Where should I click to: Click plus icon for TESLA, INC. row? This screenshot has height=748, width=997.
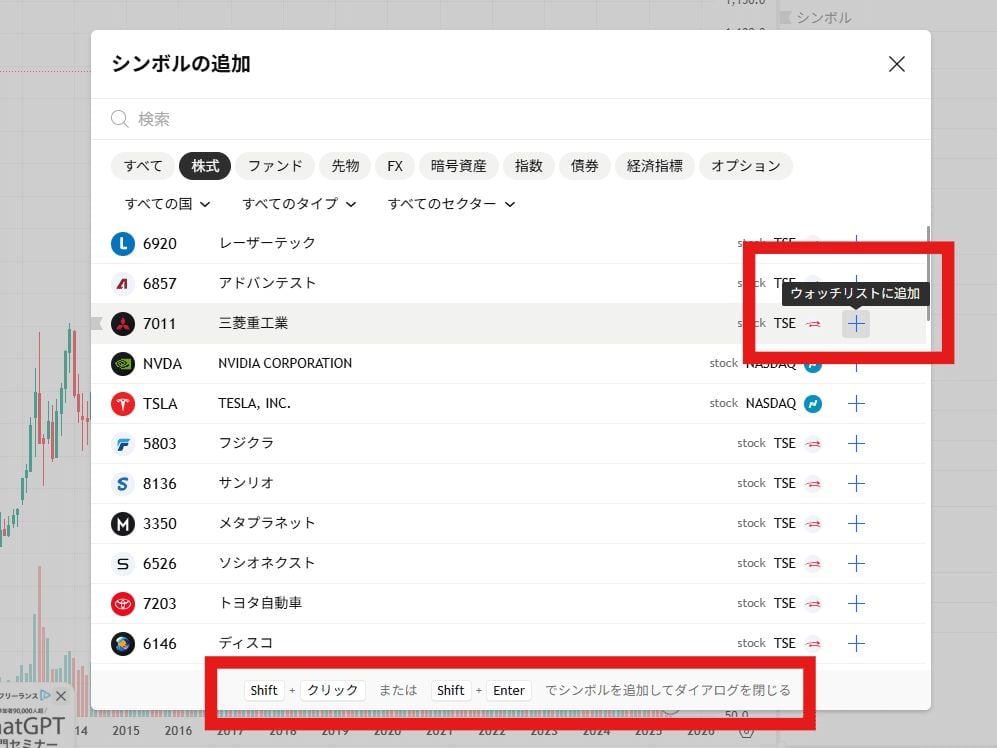tap(856, 403)
